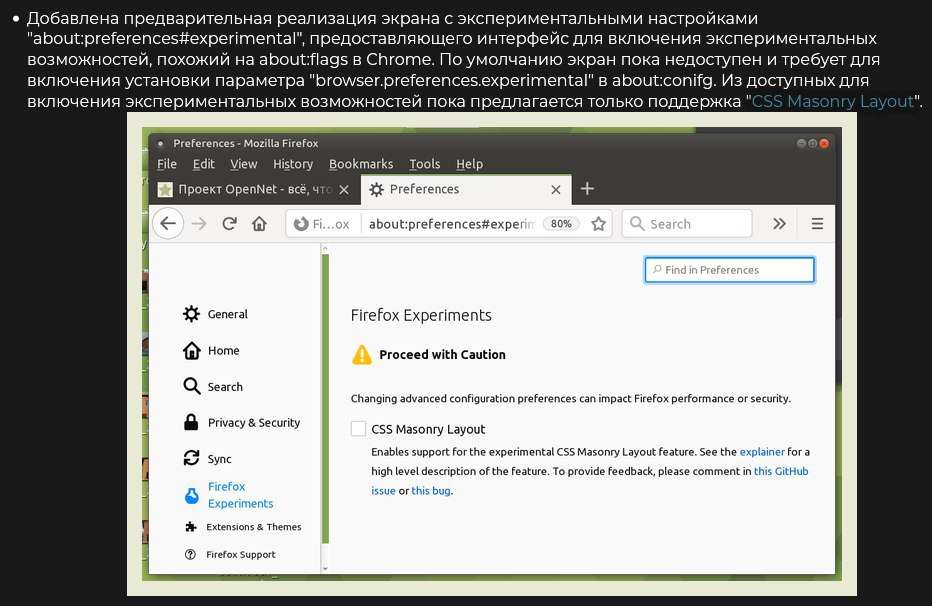932x606 pixels.
Task: Click the Find in Preferences field
Action: click(729, 270)
